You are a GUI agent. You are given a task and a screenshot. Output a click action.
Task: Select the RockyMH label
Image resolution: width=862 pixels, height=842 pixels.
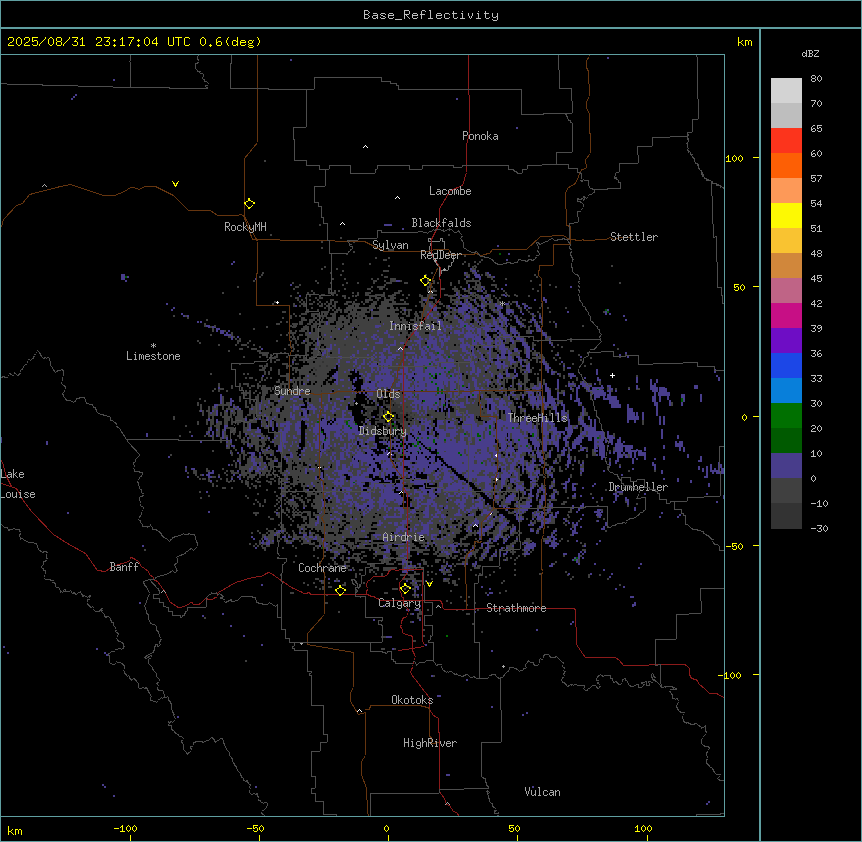tap(245, 227)
